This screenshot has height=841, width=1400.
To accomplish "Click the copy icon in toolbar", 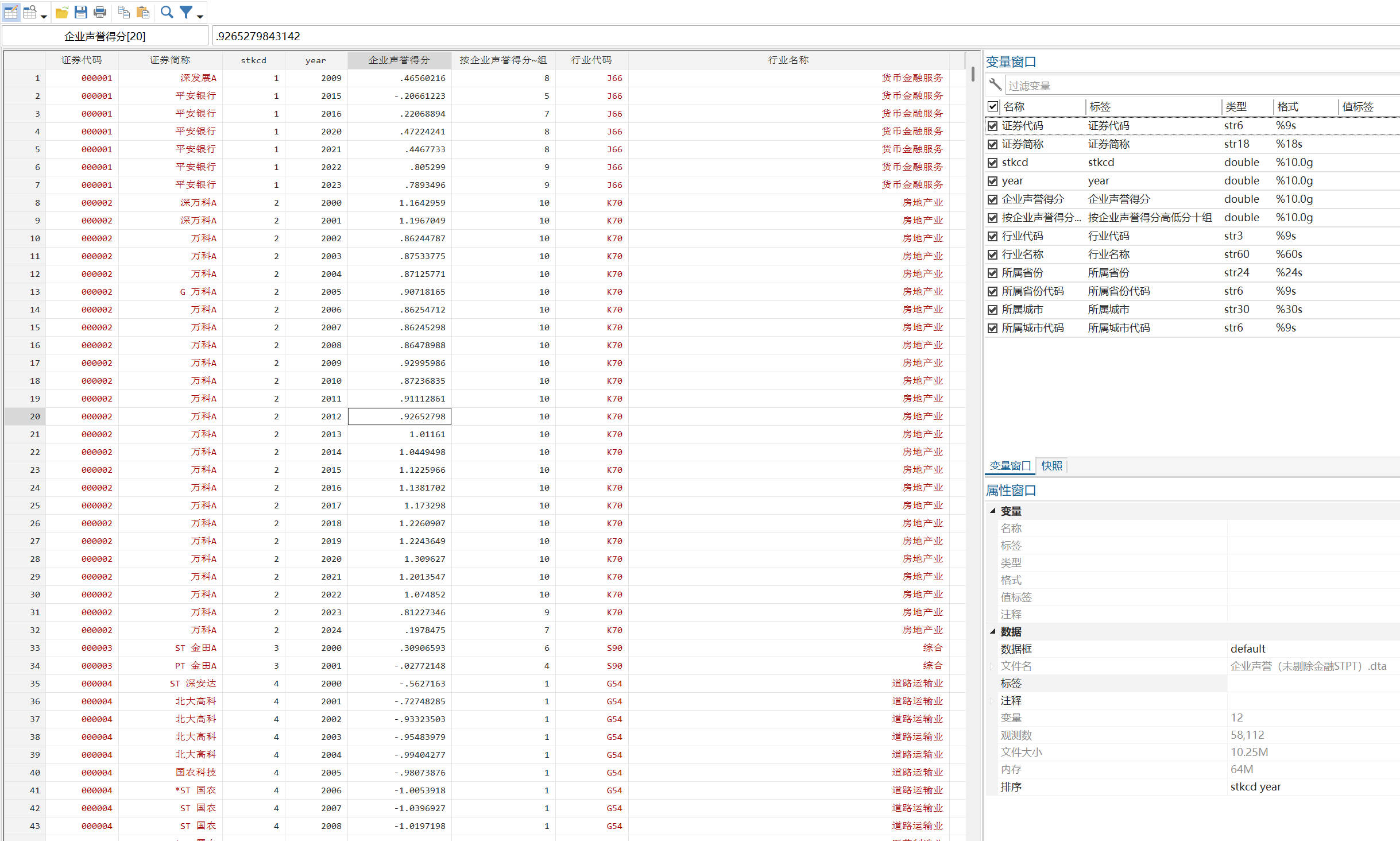I will tap(123, 12).
